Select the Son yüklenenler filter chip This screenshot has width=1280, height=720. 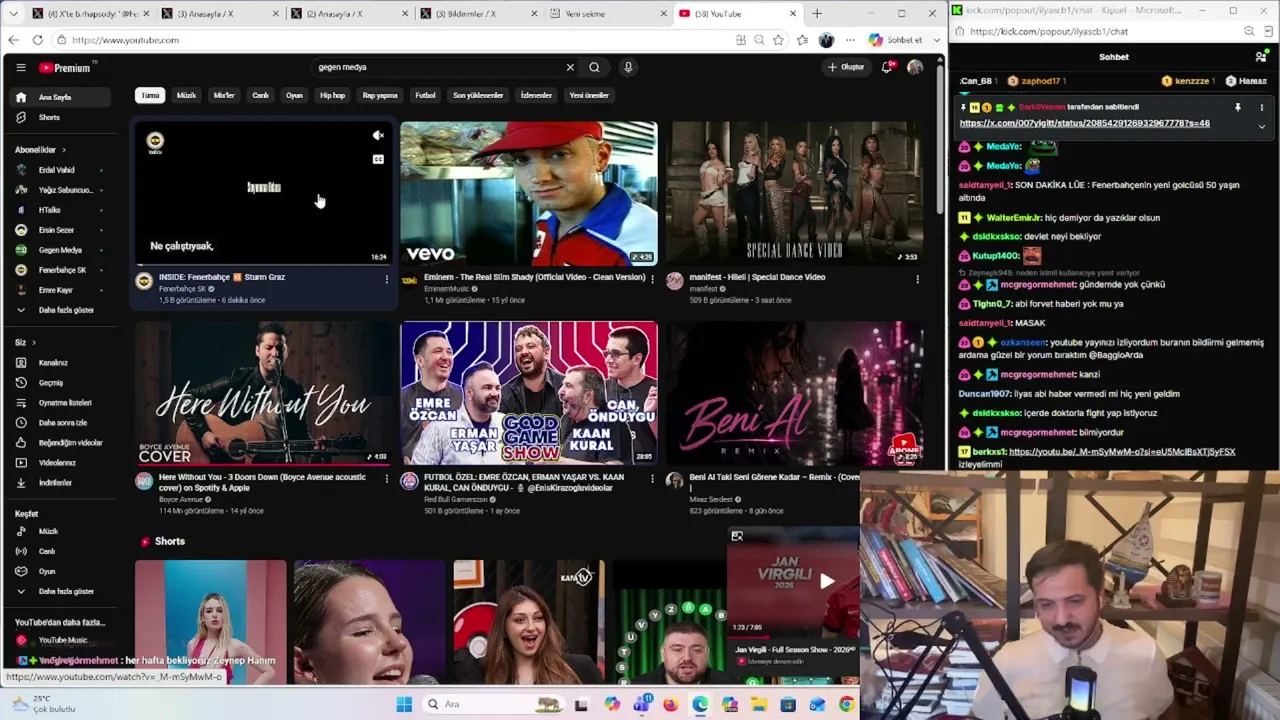[478, 95]
